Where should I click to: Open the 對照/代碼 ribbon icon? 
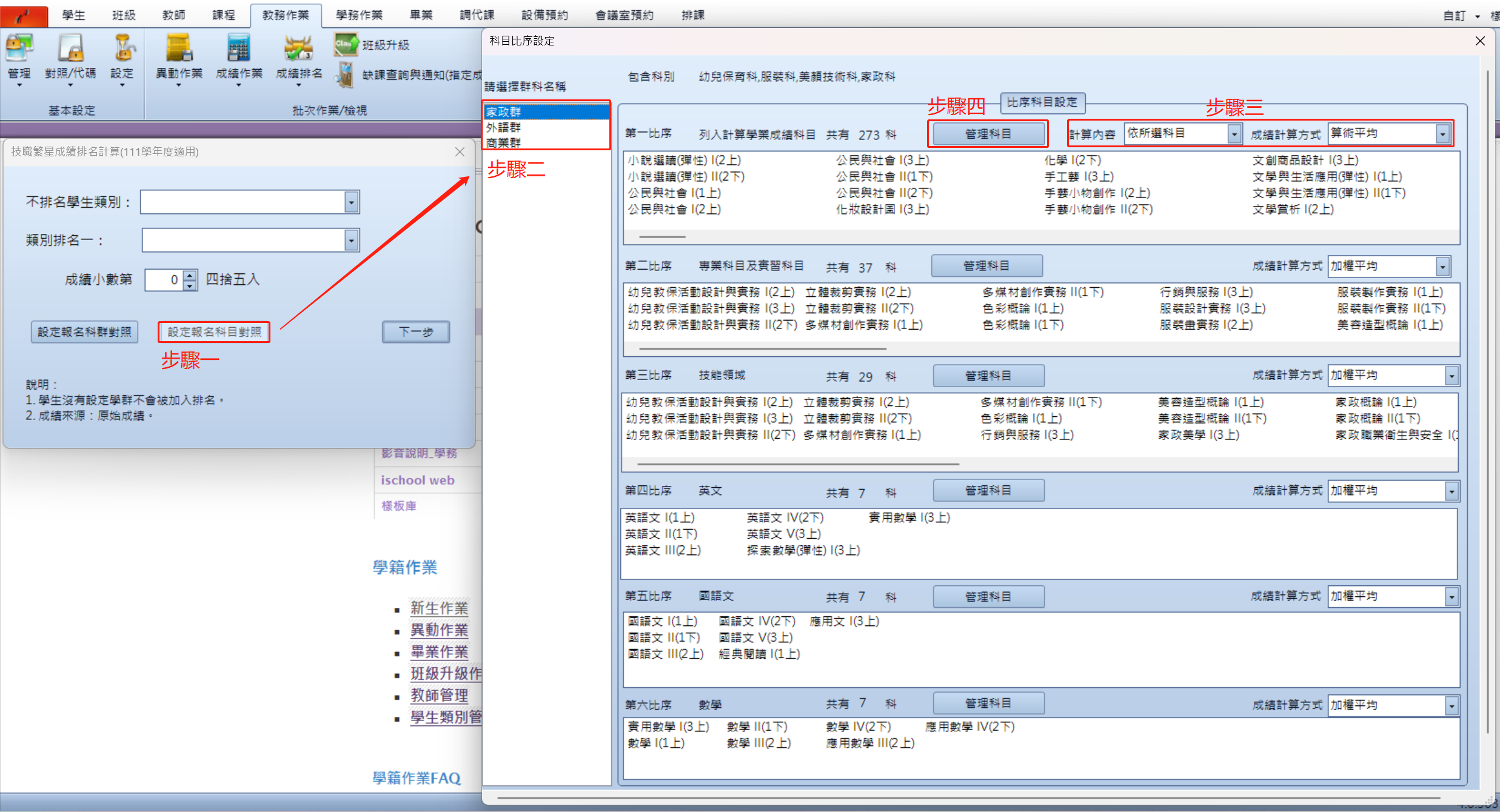[70, 59]
